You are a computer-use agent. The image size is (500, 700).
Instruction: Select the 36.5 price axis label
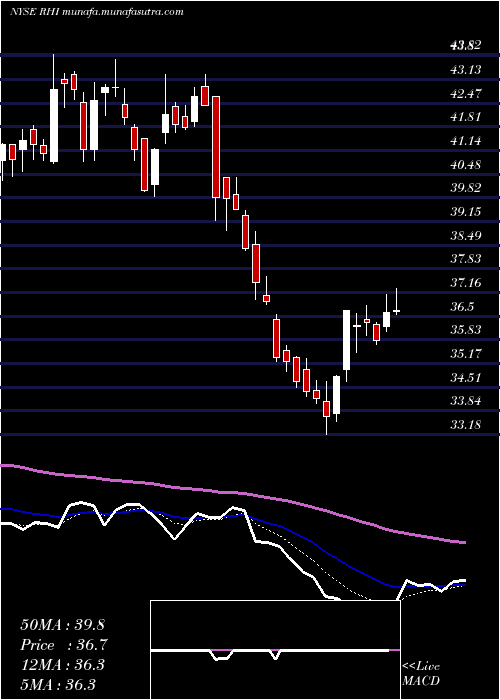(462, 306)
